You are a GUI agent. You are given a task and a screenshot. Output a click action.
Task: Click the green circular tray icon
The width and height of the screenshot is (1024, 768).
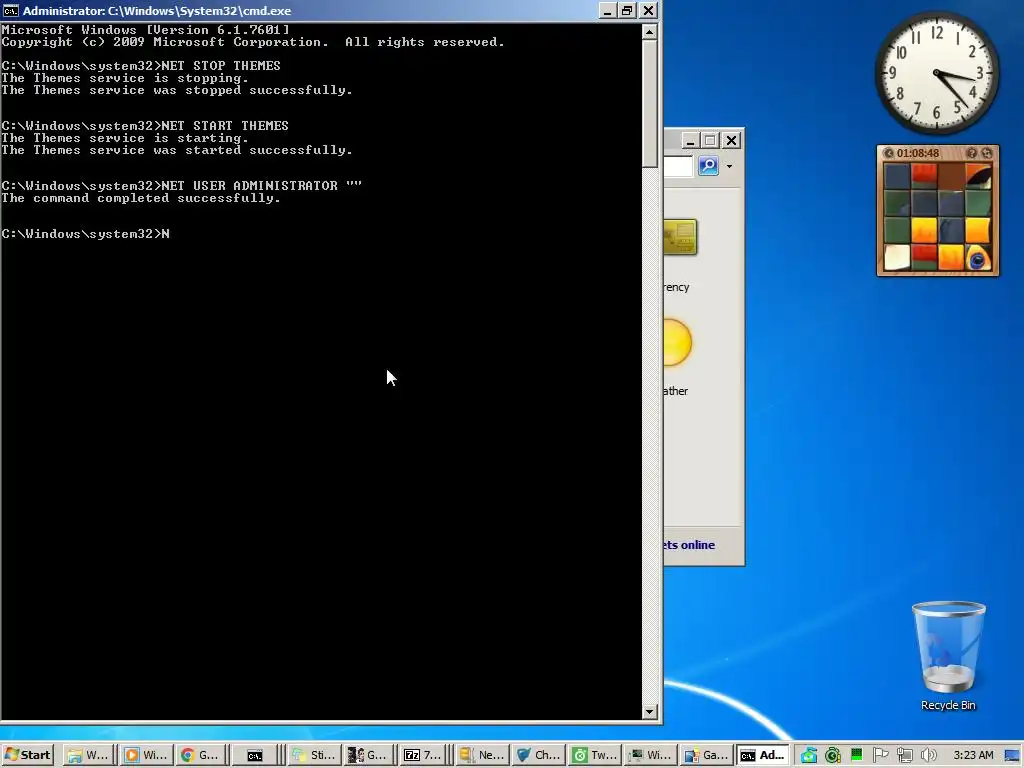point(833,756)
